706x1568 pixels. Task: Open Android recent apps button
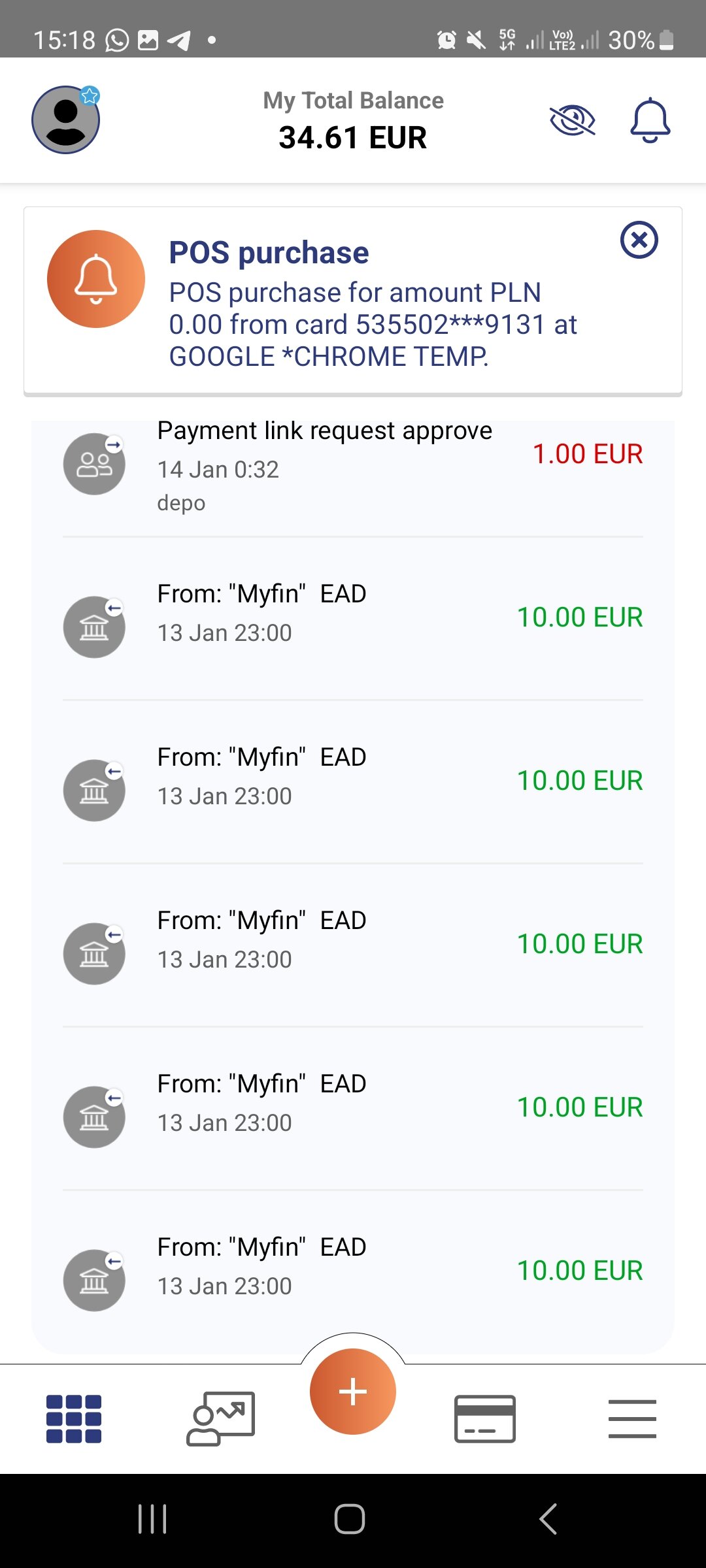point(152,1519)
